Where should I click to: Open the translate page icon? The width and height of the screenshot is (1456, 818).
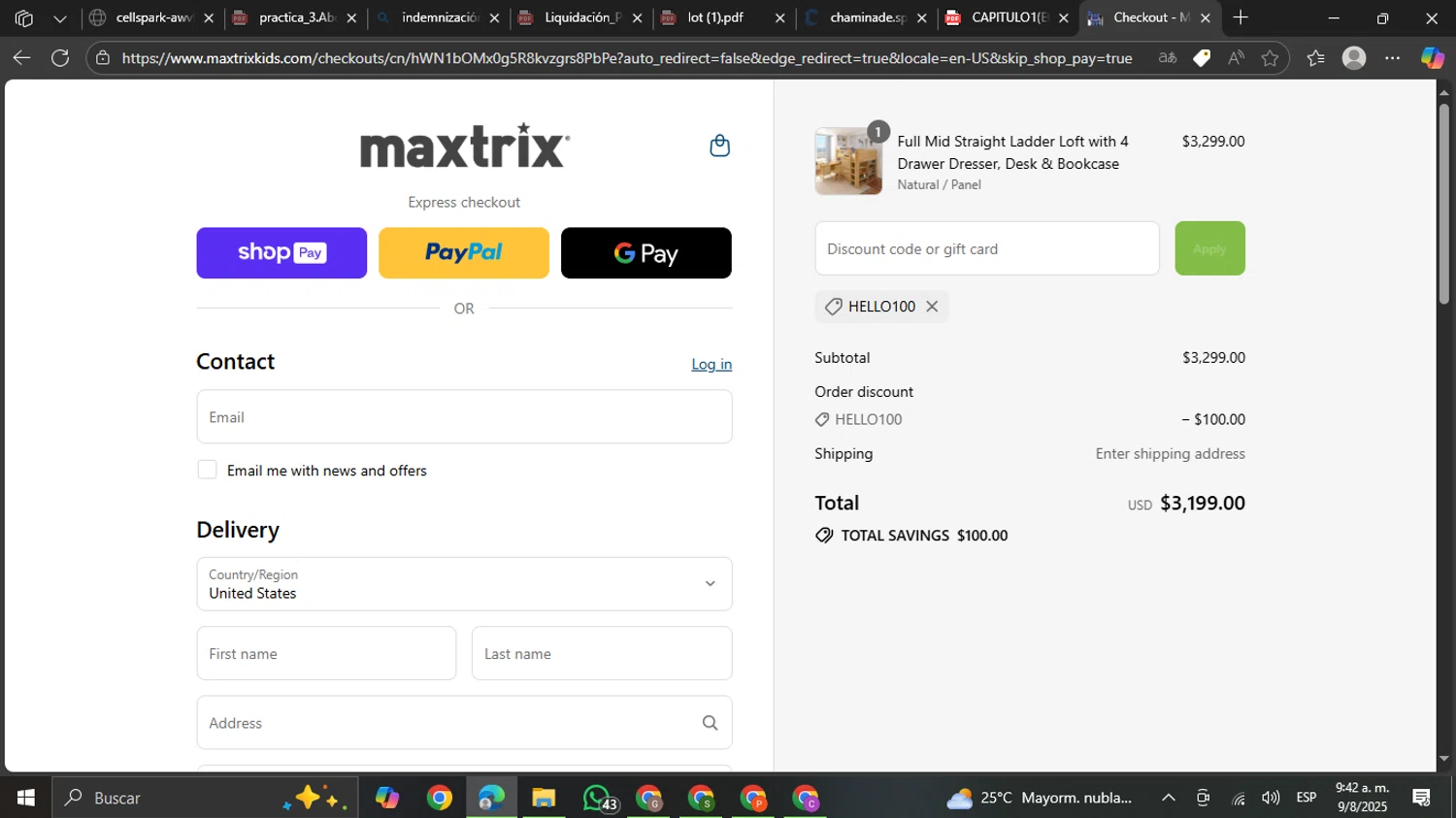click(1168, 58)
